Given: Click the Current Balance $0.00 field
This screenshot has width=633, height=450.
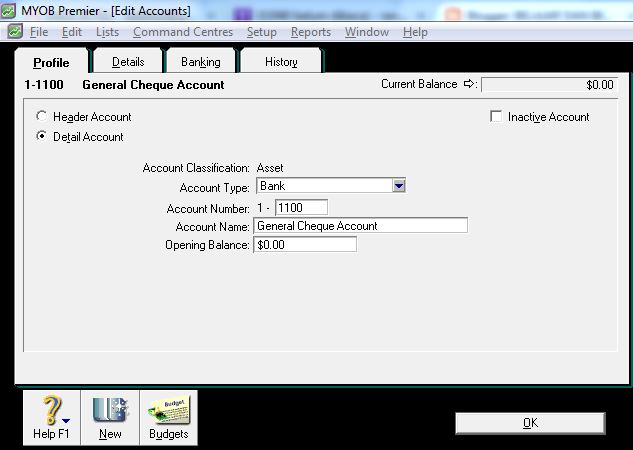Looking at the screenshot, I should (549, 84).
